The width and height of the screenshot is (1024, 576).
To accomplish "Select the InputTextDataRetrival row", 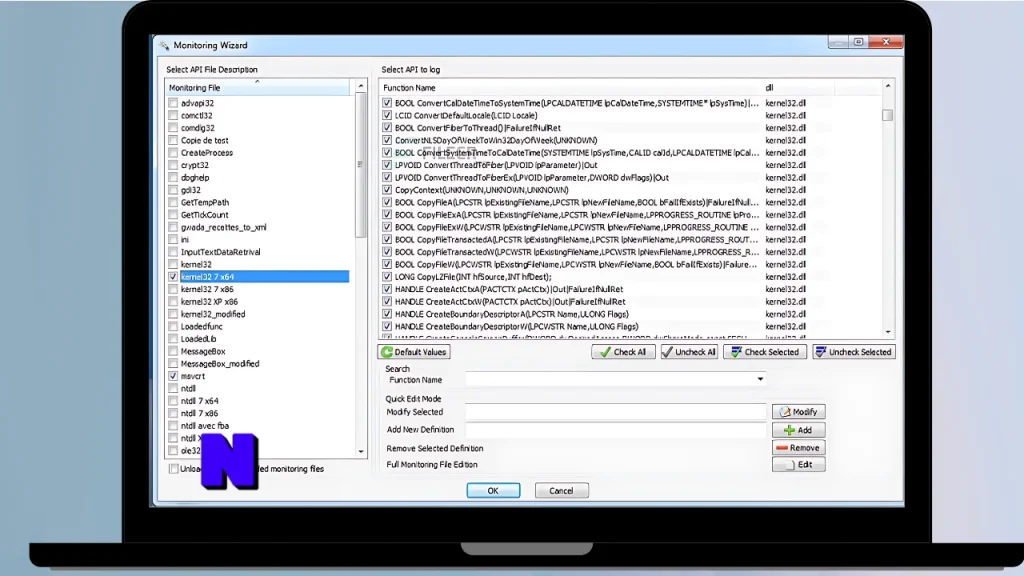I will point(258,252).
